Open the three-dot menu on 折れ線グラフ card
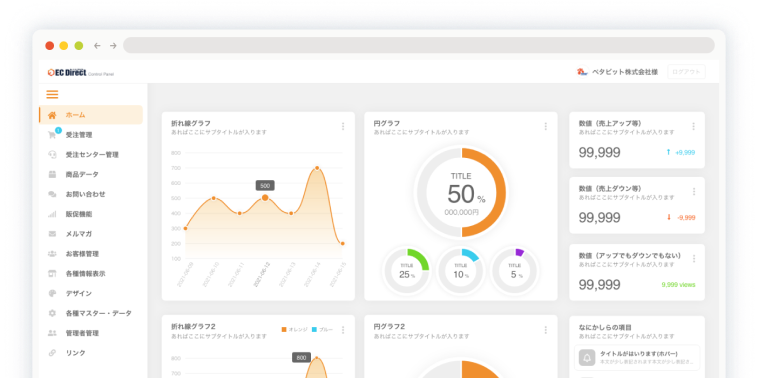Viewport: 759px width, 378px height. point(343,126)
